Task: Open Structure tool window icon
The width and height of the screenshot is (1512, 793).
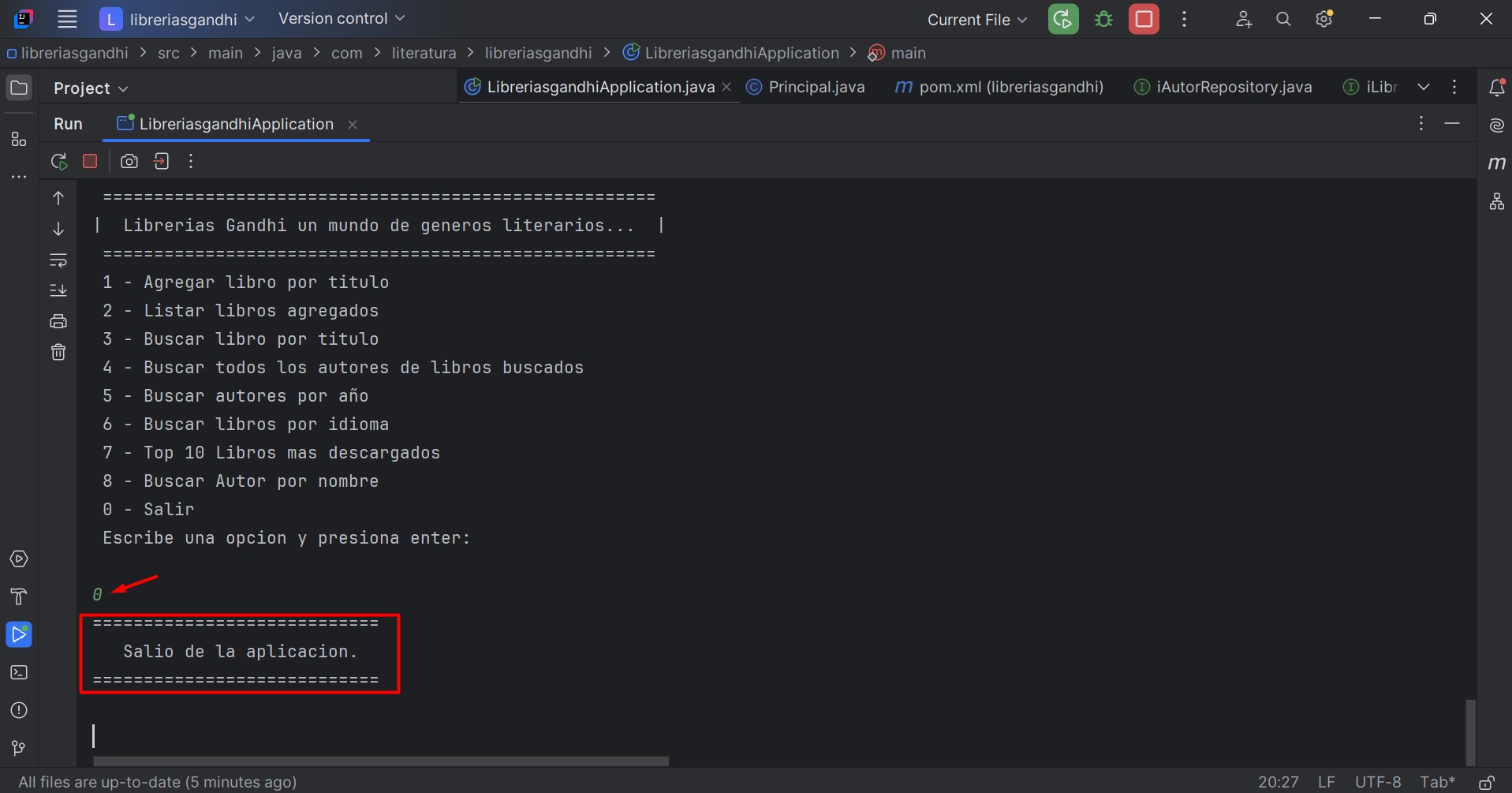Action: click(x=19, y=140)
